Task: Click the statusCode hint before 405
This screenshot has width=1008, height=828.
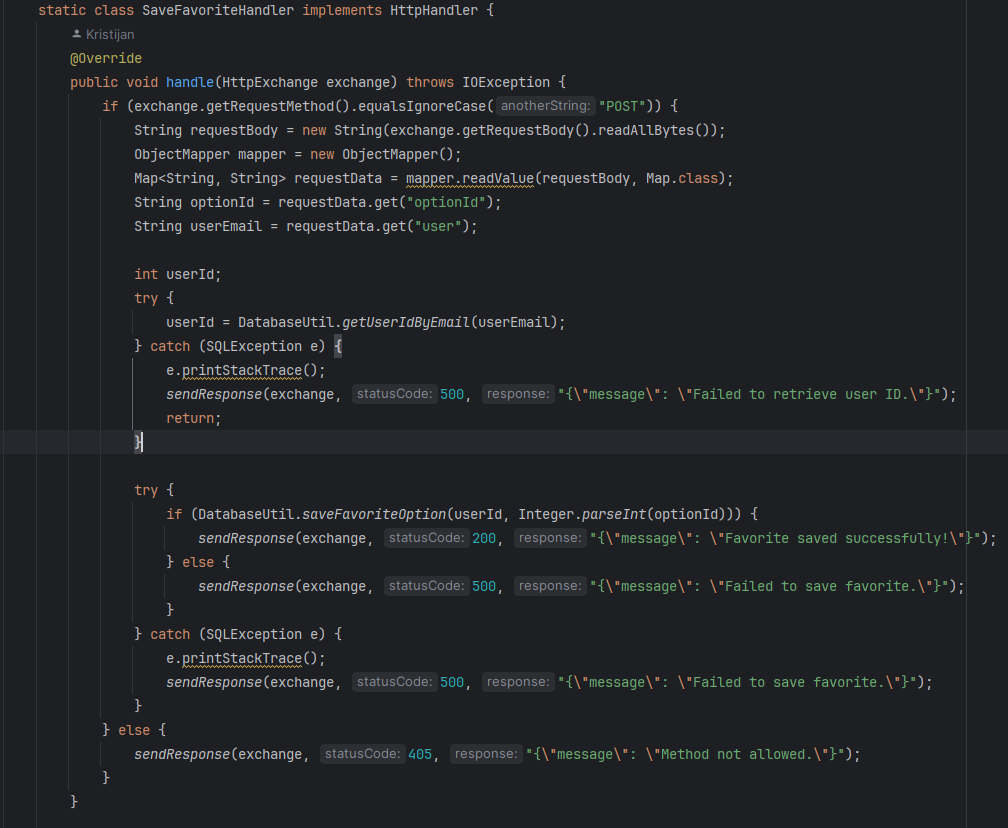Action: [x=362, y=754]
